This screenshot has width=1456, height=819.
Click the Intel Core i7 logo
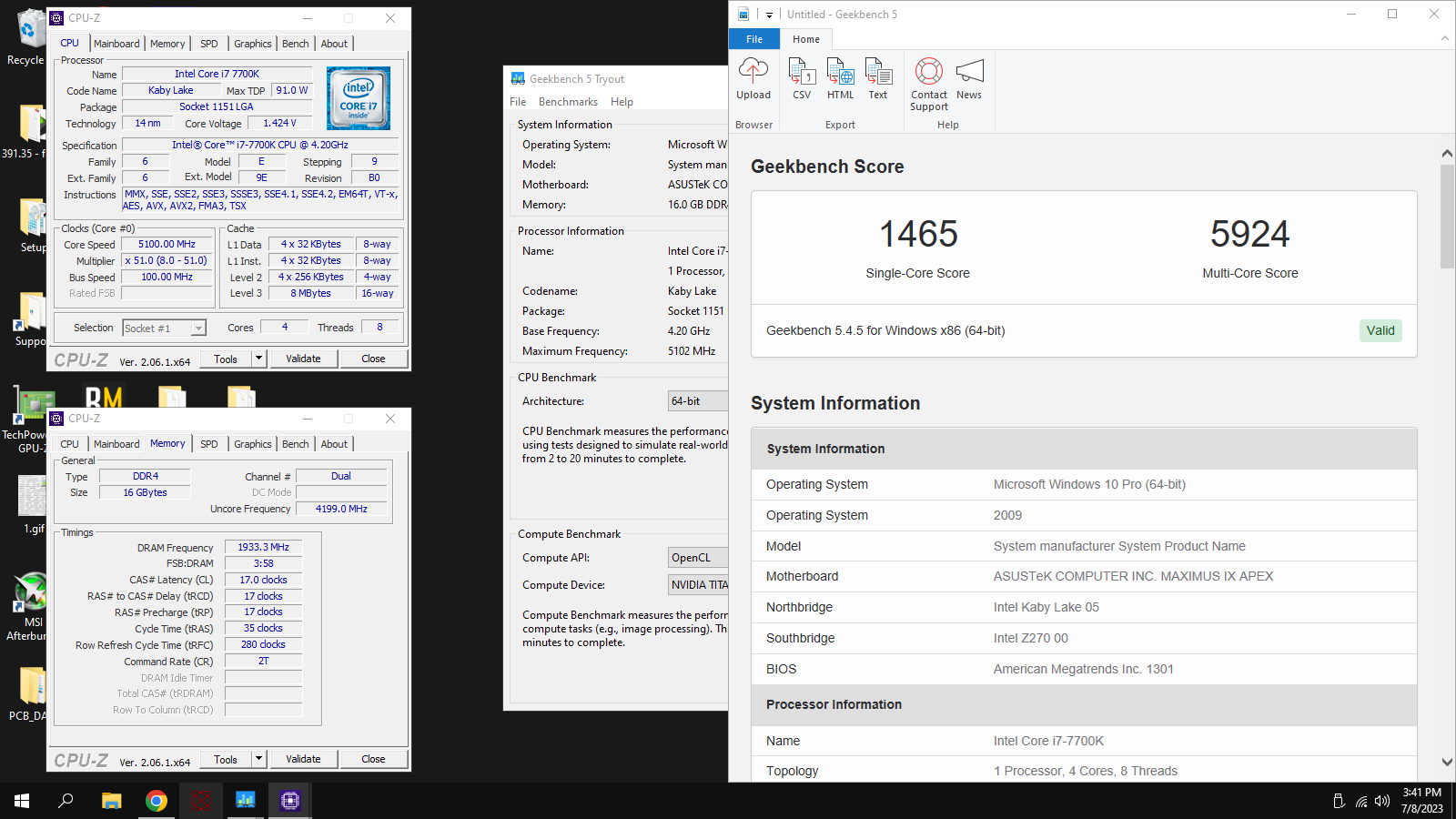click(x=359, y=97)
